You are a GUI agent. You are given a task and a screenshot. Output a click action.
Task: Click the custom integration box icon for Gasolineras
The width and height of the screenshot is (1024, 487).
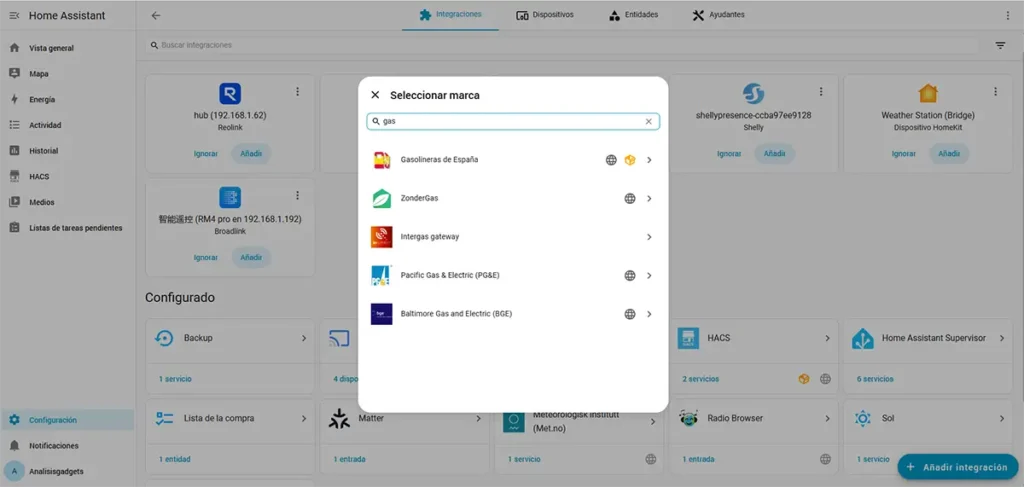pyautogui.click(x=630, y=160)
